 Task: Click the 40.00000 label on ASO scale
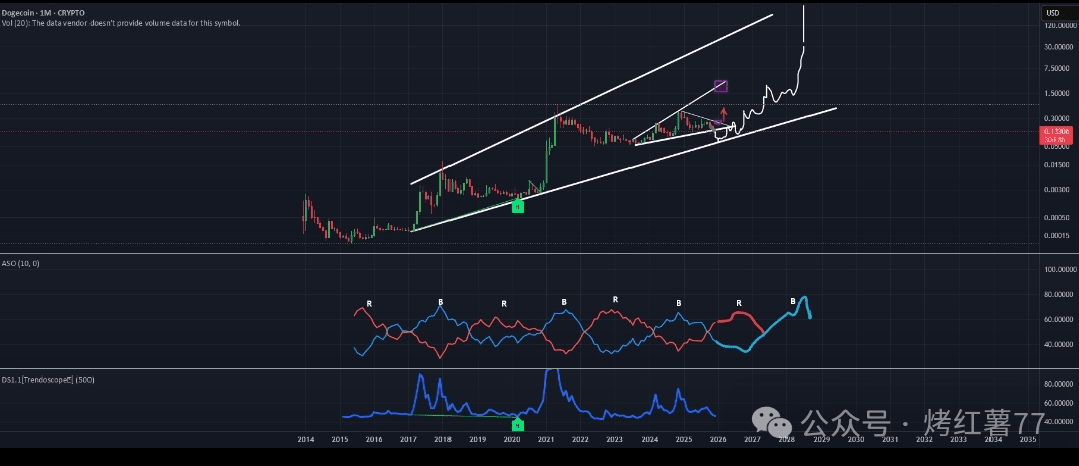(1058, 344)
